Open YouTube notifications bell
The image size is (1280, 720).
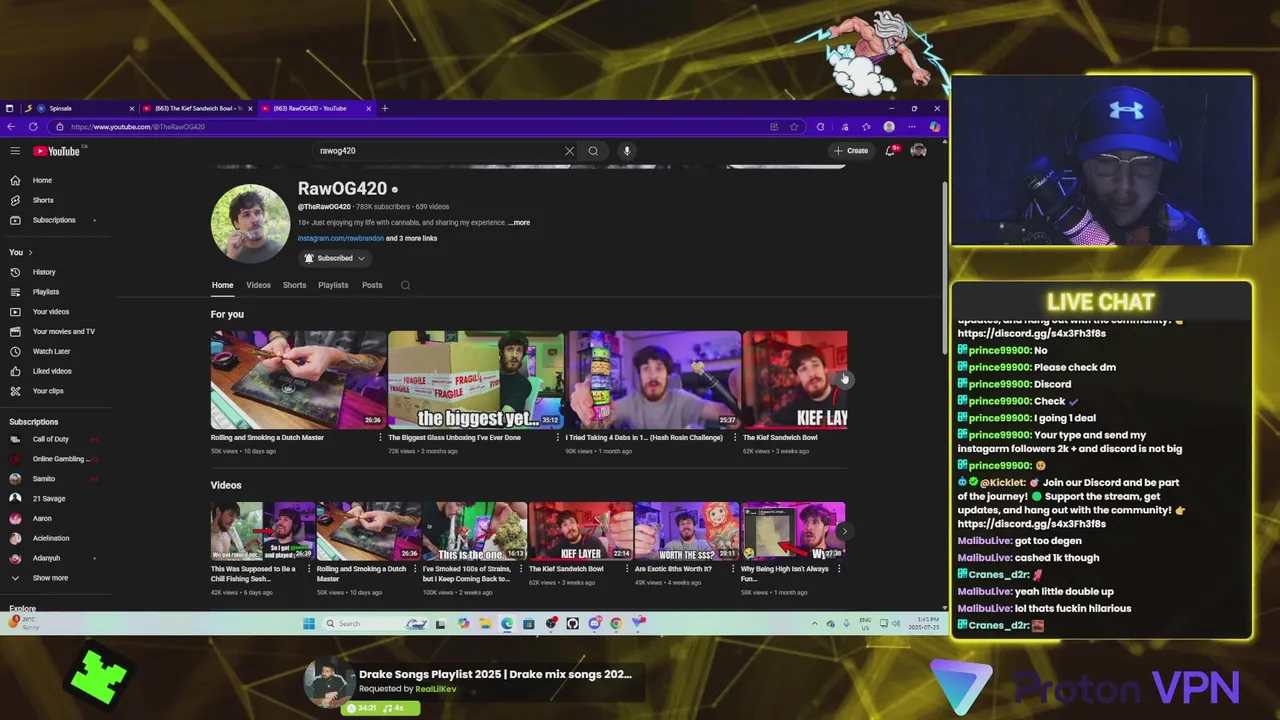[890, 151]
